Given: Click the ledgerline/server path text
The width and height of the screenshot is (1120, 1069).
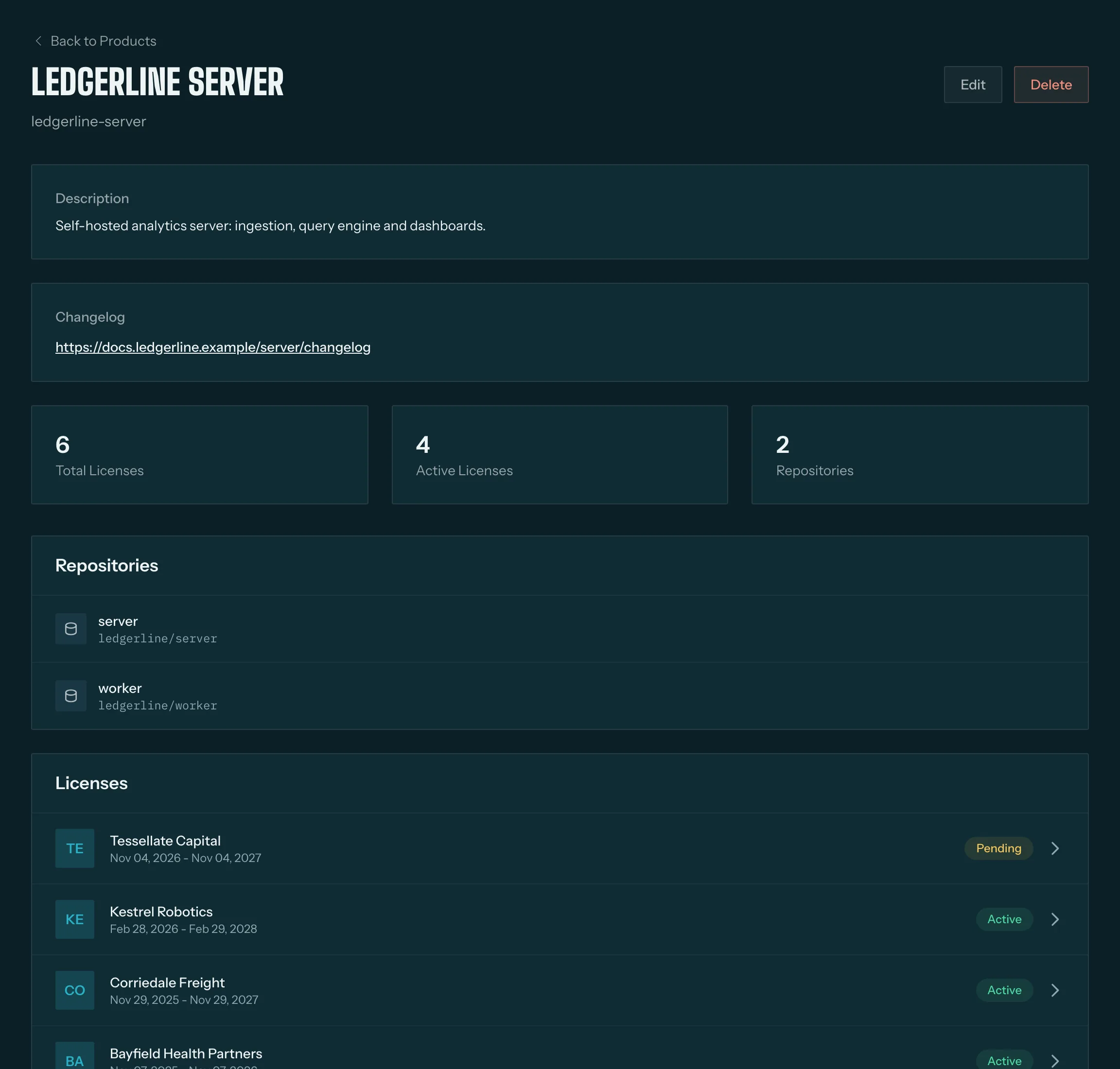Looking at the screenshot, I should pyautogui.click(x=157, y=639).
